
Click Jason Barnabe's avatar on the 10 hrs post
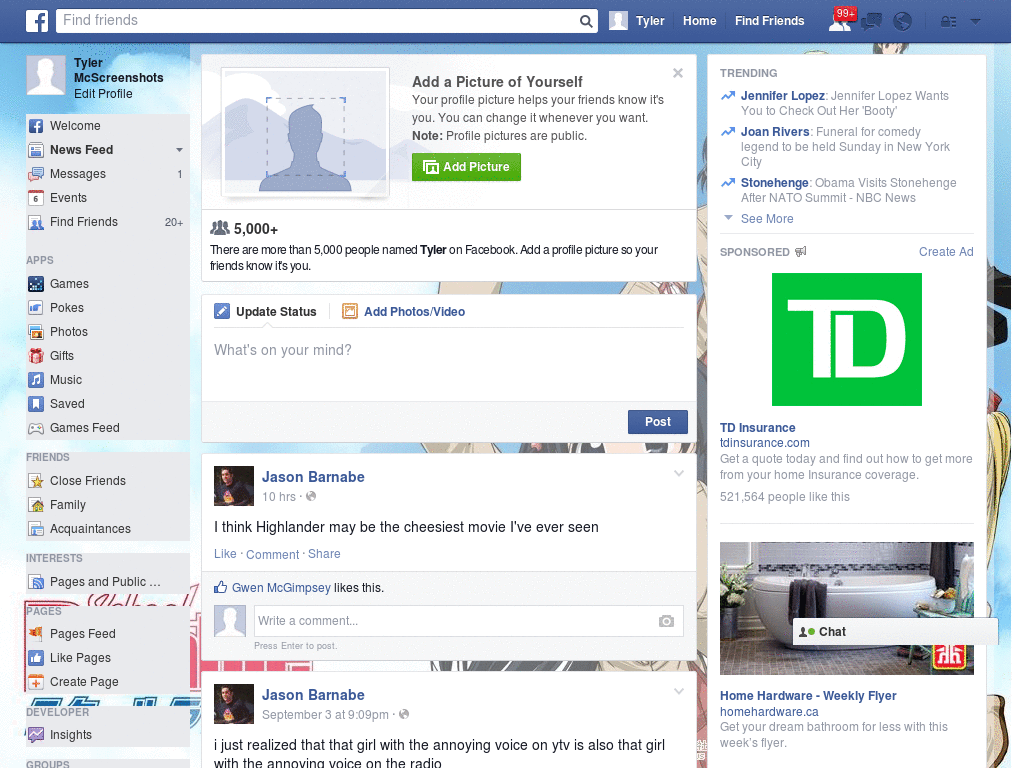[234, 486]
